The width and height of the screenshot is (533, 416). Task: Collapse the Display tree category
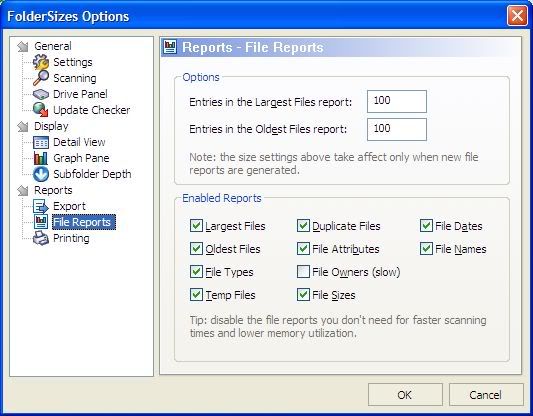[23, 126]
